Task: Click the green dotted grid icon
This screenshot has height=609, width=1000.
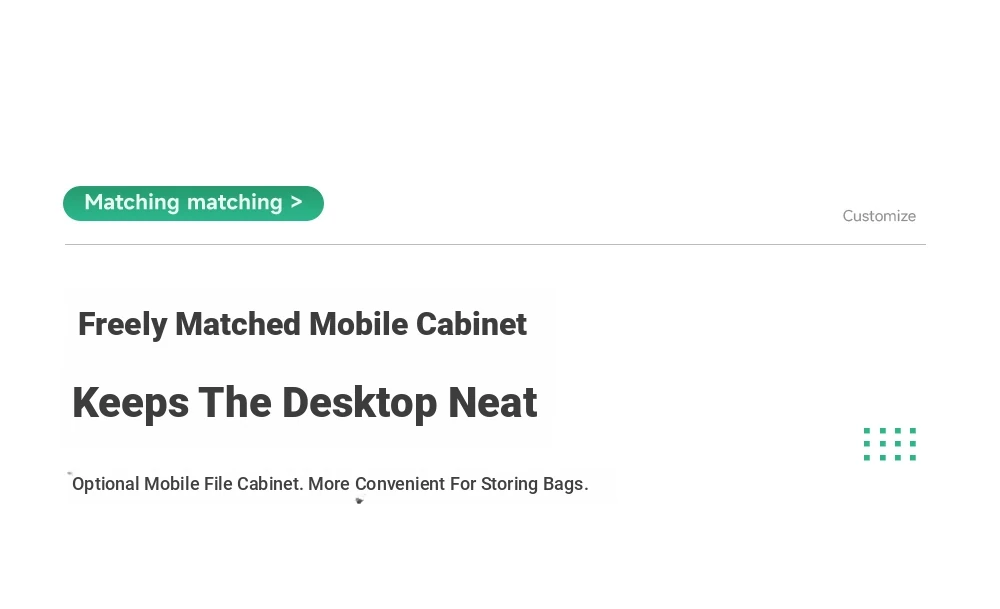Action: pyautogui.click(x=890, y=444)
